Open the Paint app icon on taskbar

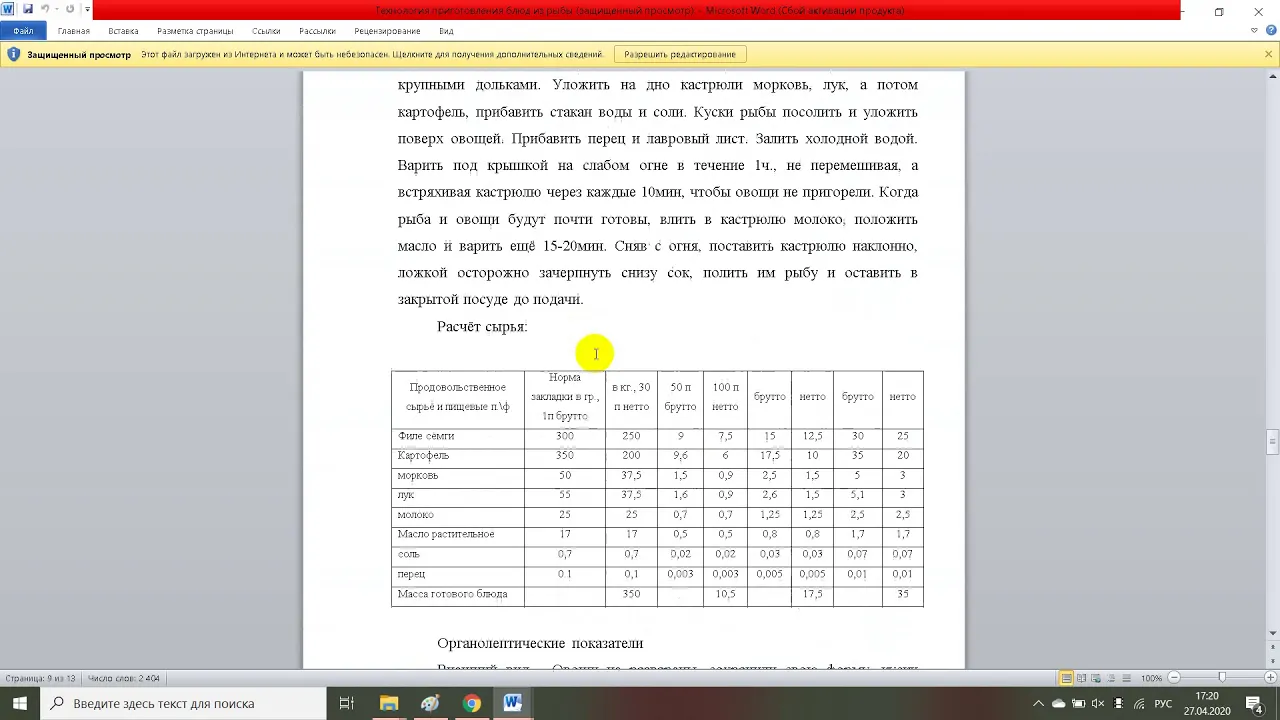430,703
